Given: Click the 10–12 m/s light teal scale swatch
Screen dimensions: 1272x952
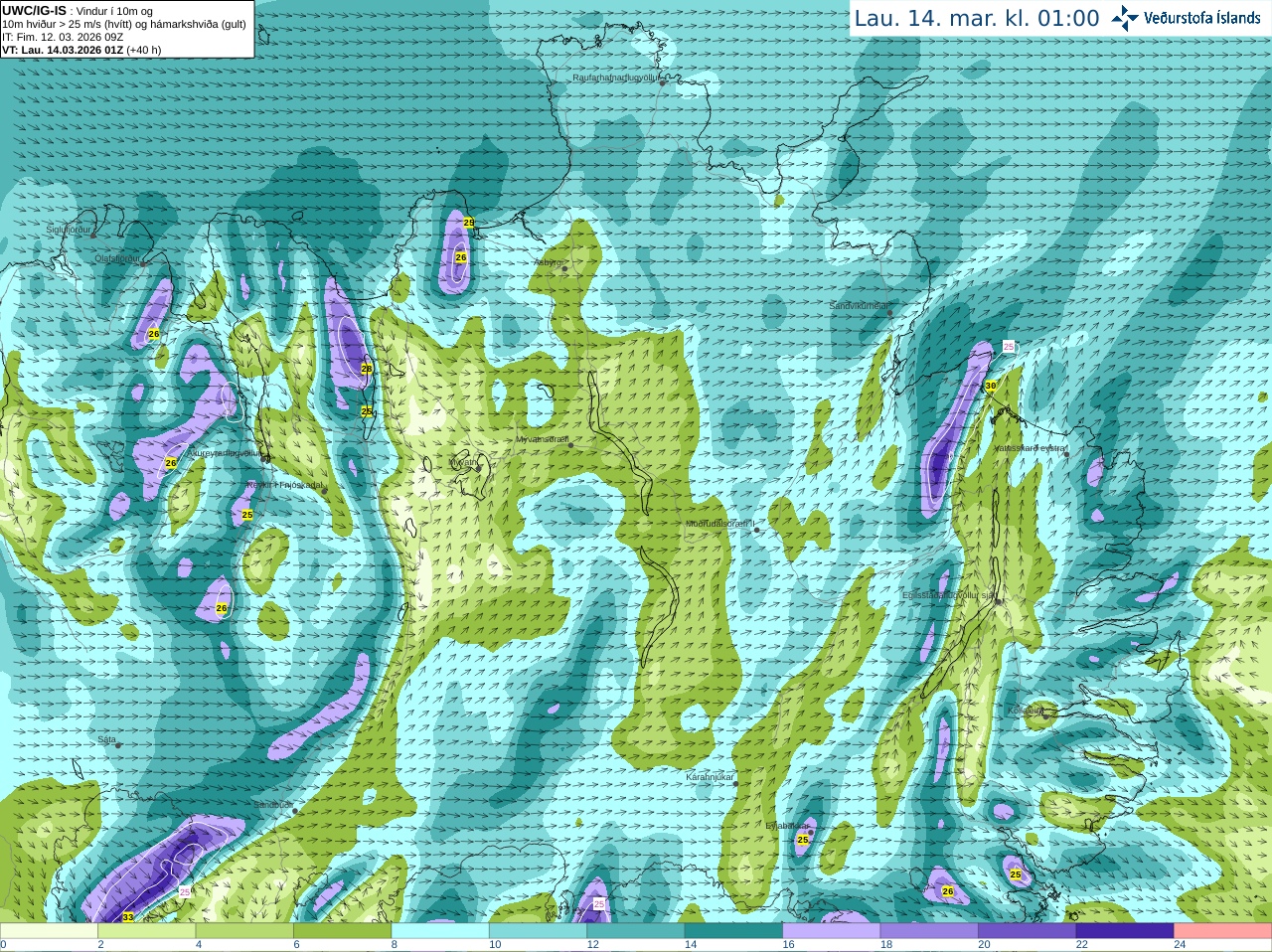Looking at the screenshot, I should pyautogui.click(x=538, y=931).
